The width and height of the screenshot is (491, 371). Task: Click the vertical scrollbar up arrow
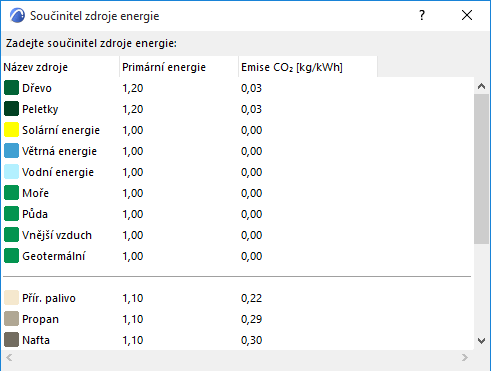click(x=481, y=87)
